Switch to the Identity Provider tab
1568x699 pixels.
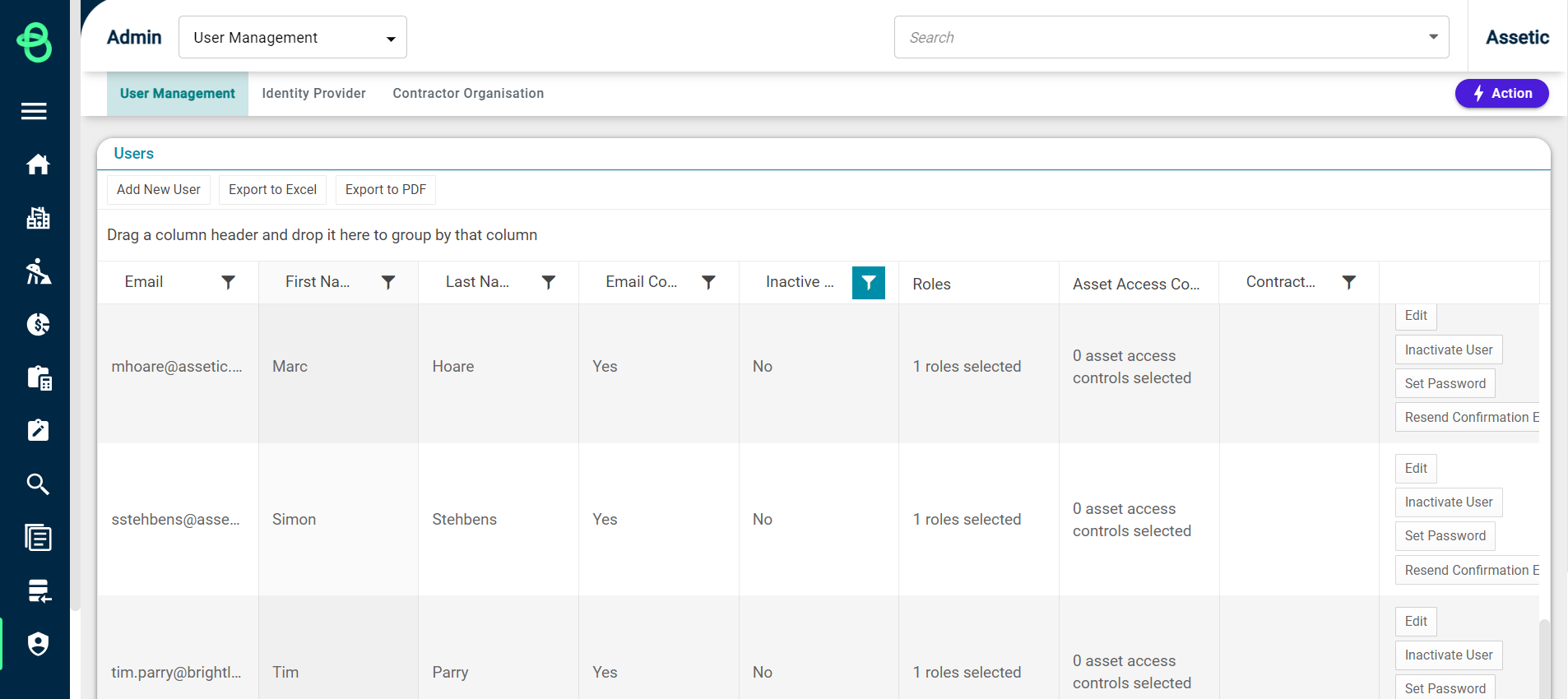coord(314,94)
